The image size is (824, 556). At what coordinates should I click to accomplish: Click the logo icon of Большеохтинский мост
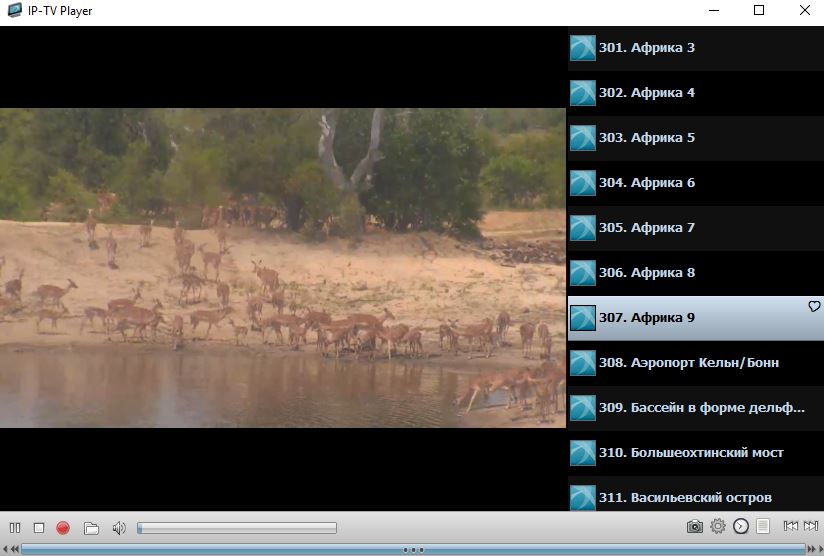pyautogui.click(x=583, y=454)
